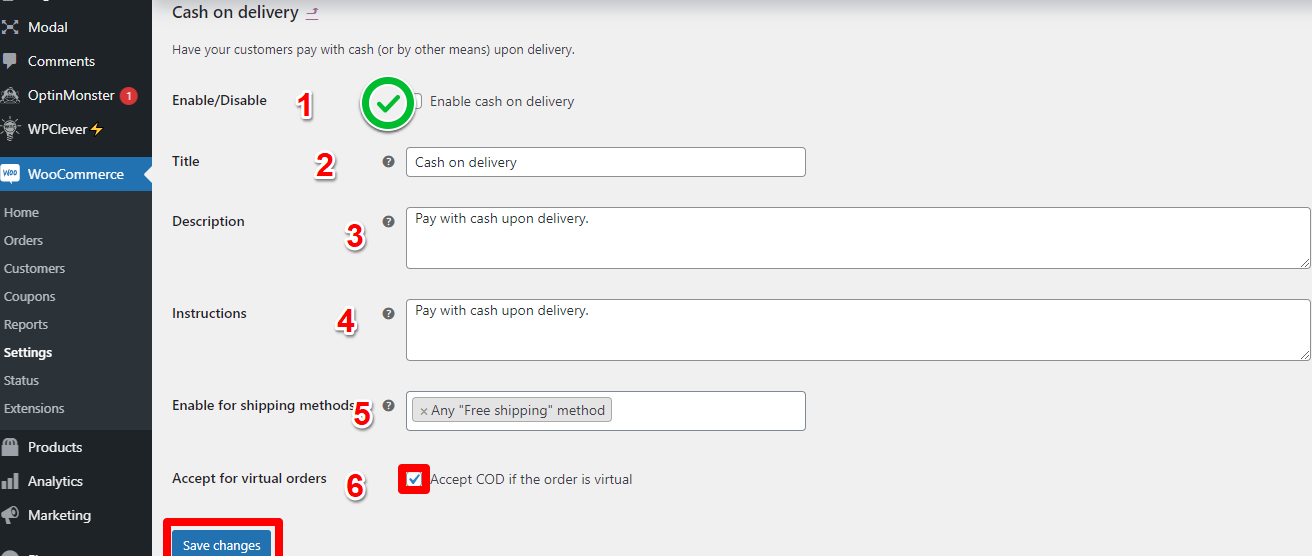Open the Modal sidebar menu item

pos(48,27)
